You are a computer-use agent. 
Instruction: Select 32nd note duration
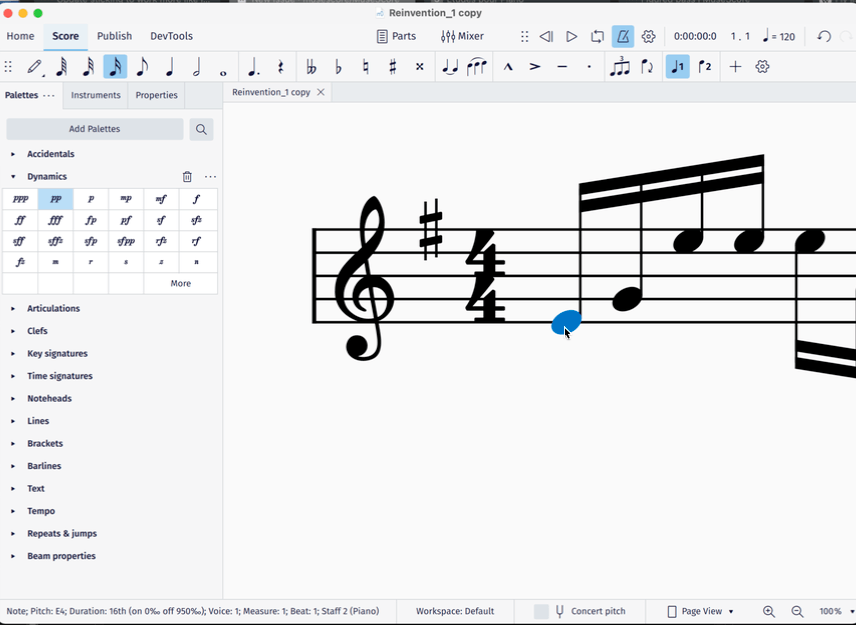88,67
